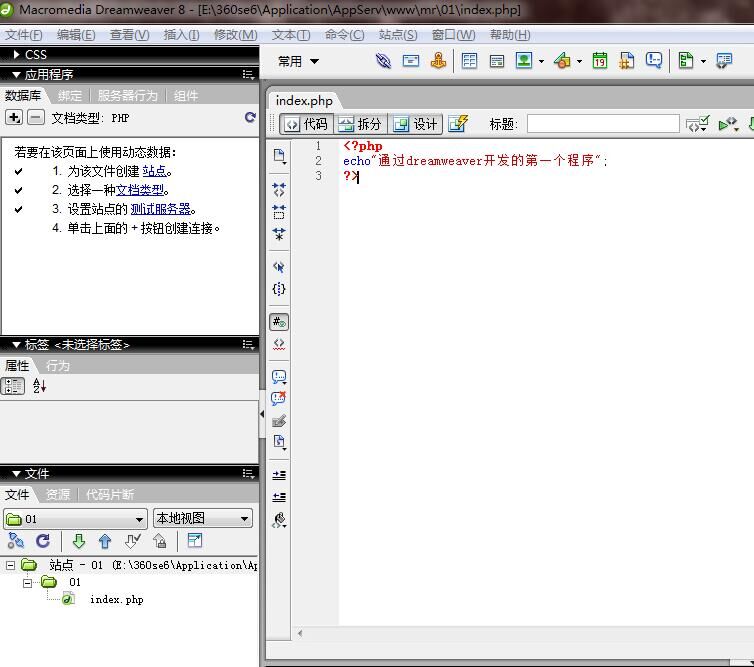754x667 pixels.
Task: Apply Comment from coding toolbar
Action: coord(279,377)
